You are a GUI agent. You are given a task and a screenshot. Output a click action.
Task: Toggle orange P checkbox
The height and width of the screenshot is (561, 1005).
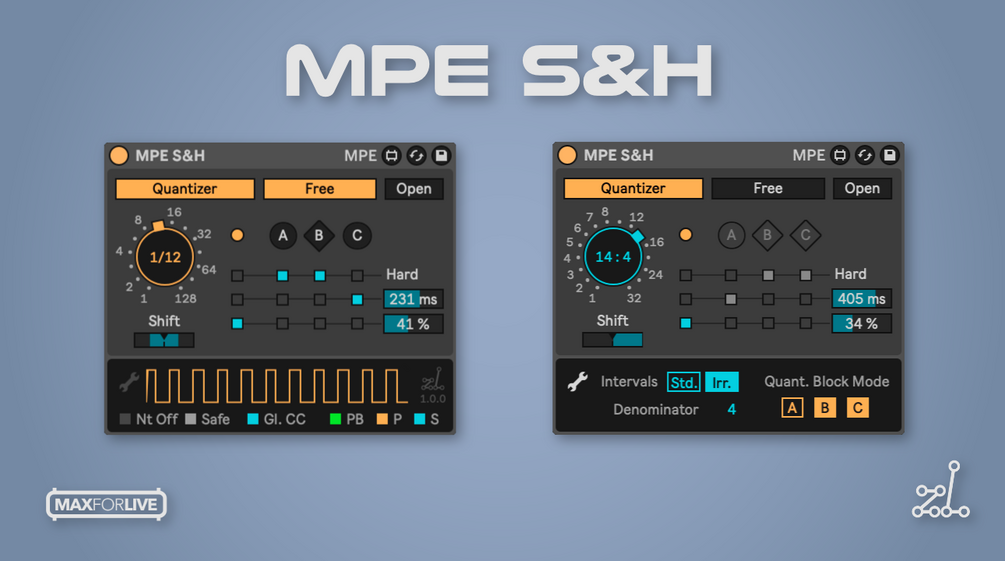click(382, 419)
